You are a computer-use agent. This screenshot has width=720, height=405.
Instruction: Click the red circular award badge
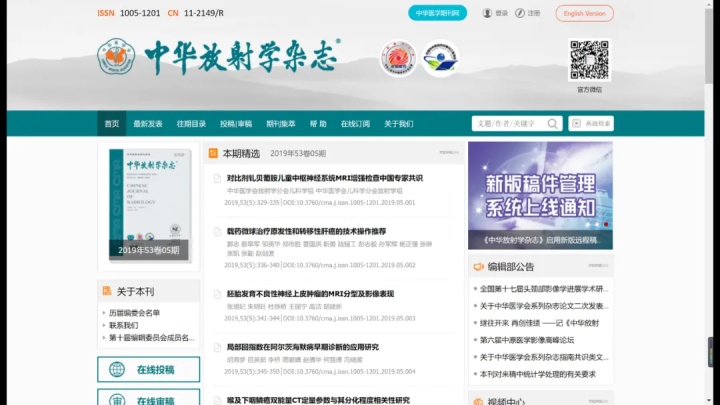click(x=398, y=58)
